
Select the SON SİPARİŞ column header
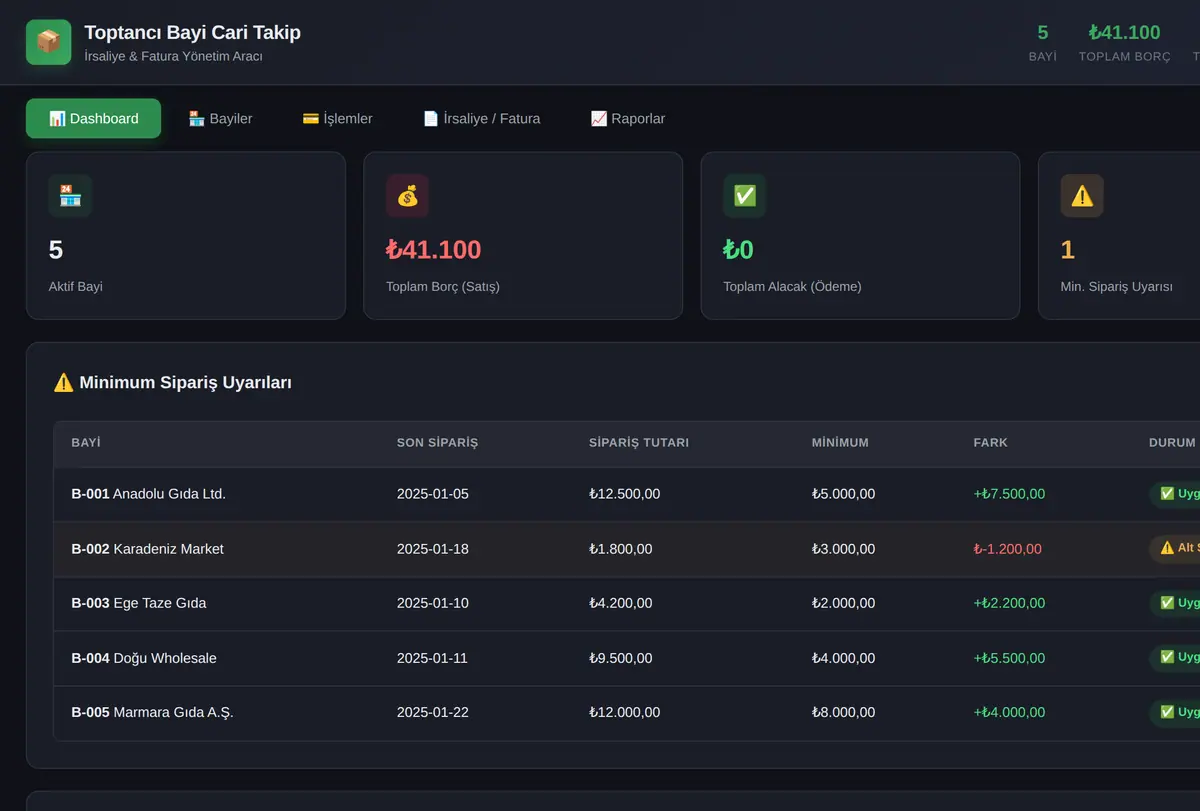pyautogui.click(x=437, y=442)
